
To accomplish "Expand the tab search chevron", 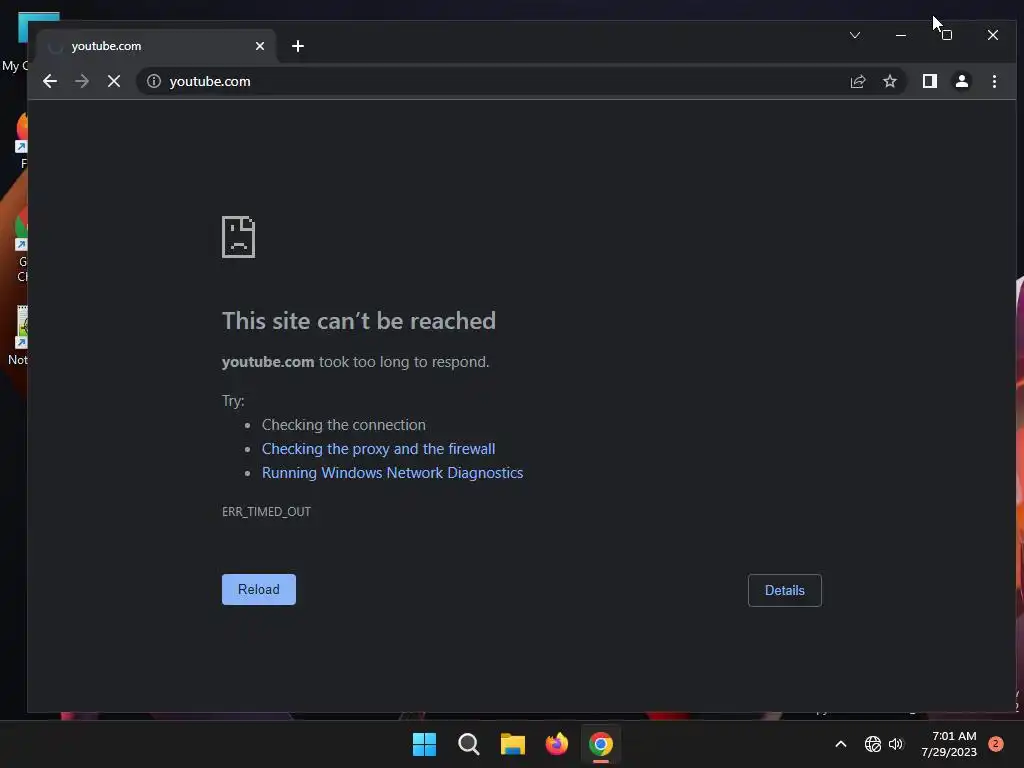I will tap(855, 35).
